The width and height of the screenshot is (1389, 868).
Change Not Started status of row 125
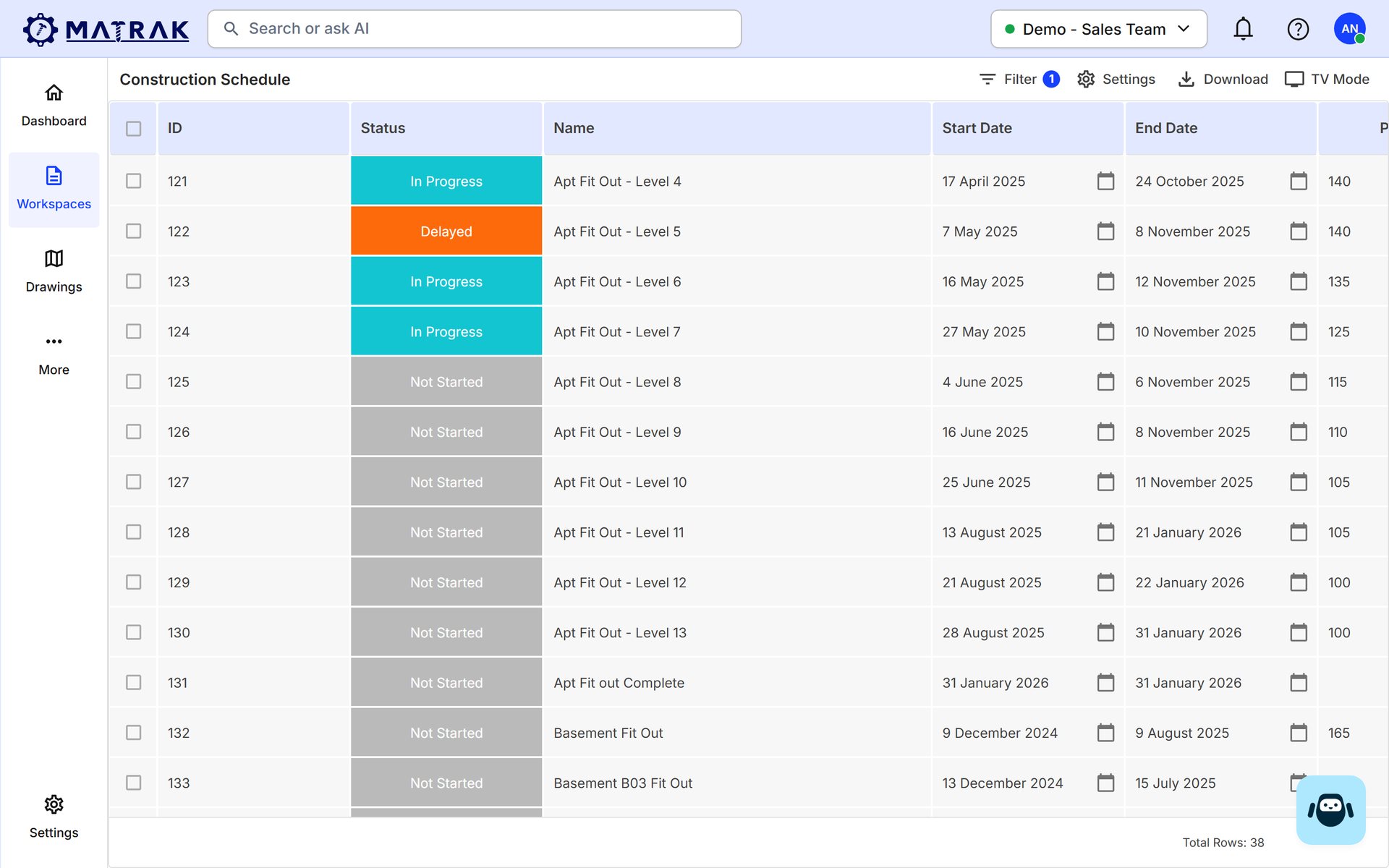click(x=446, y=382)
